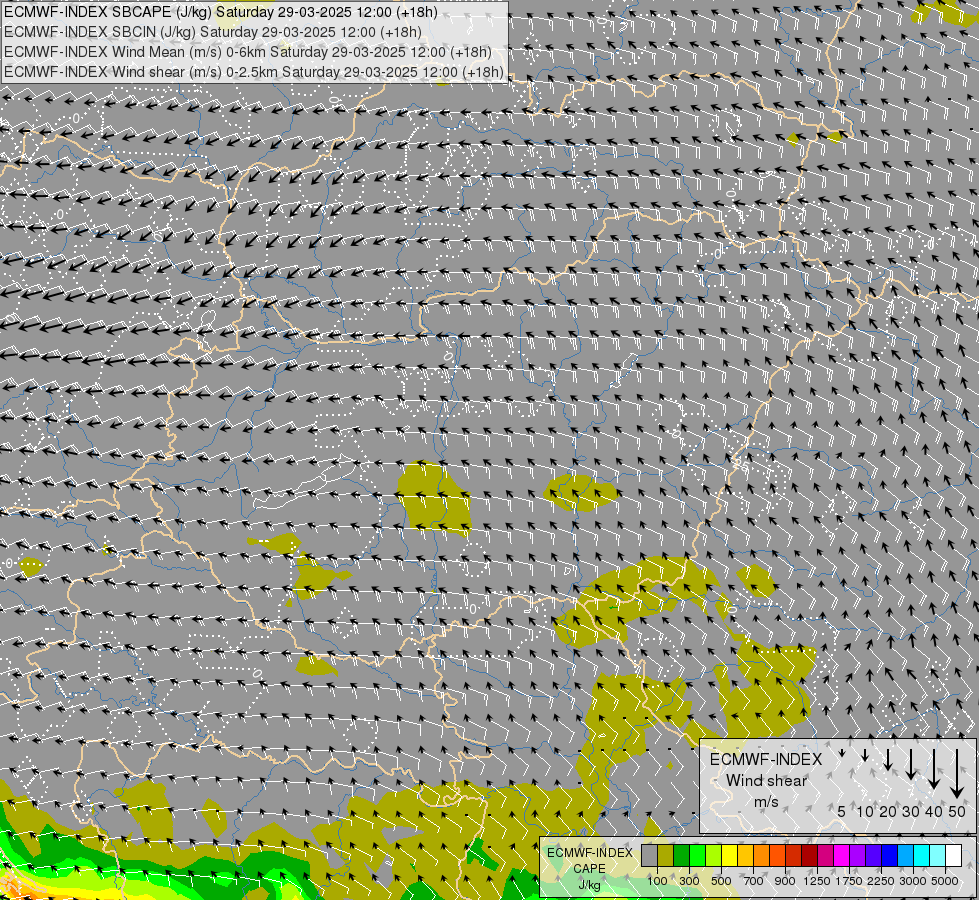Click the 100 label on CAPE scale
Screen dimensions: 979x900
657,881
